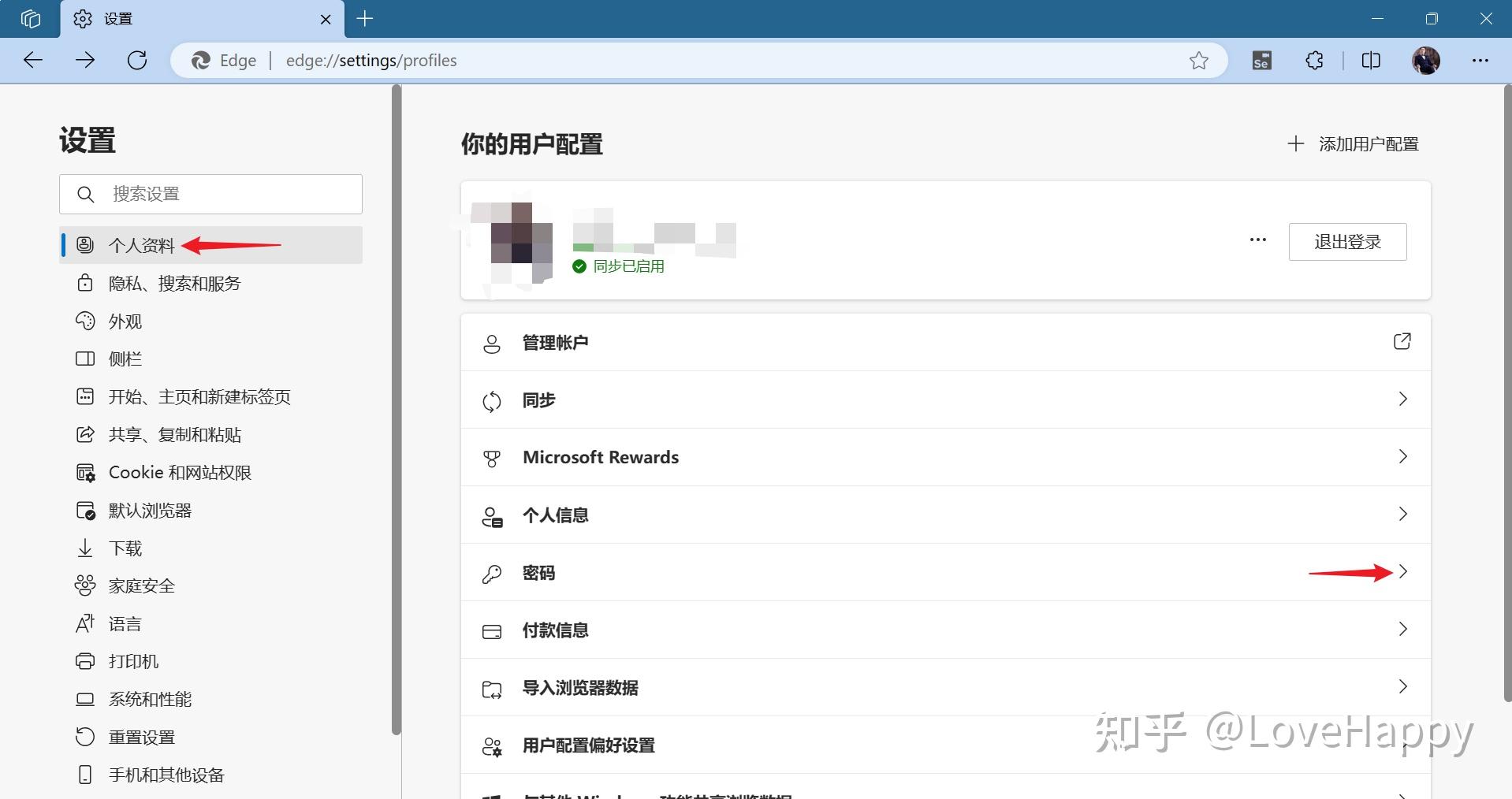Screen dimensions: 1512x799
Task: Expand Microsoft Rewards chevron
Action: pyautogui.click(x=1402, y=456)
